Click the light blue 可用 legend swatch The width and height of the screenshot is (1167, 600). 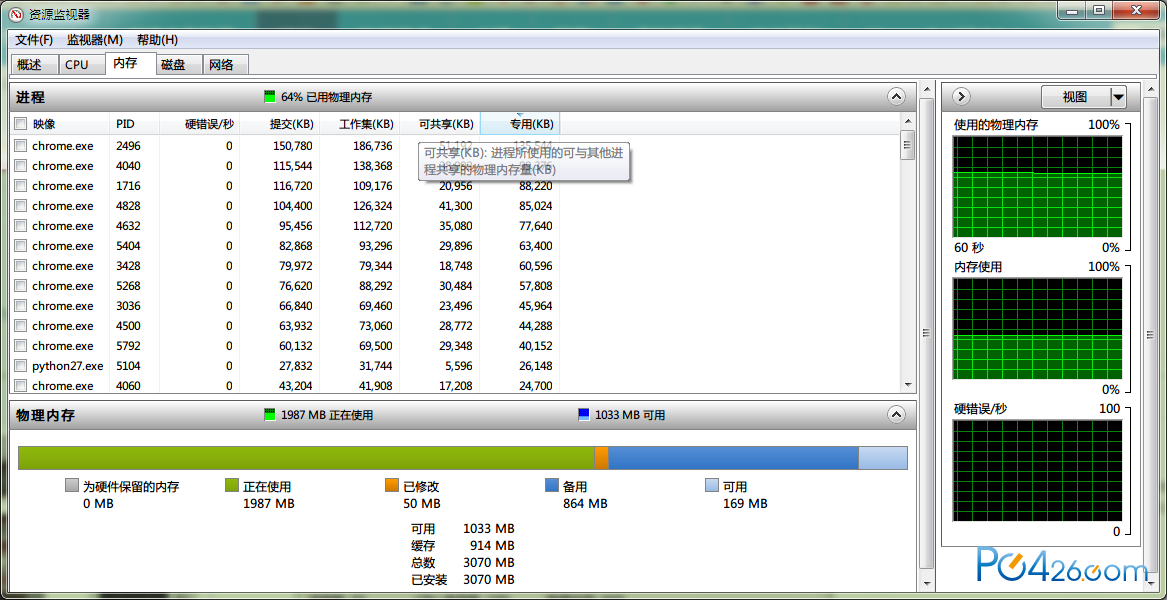[x=712, y=486]
